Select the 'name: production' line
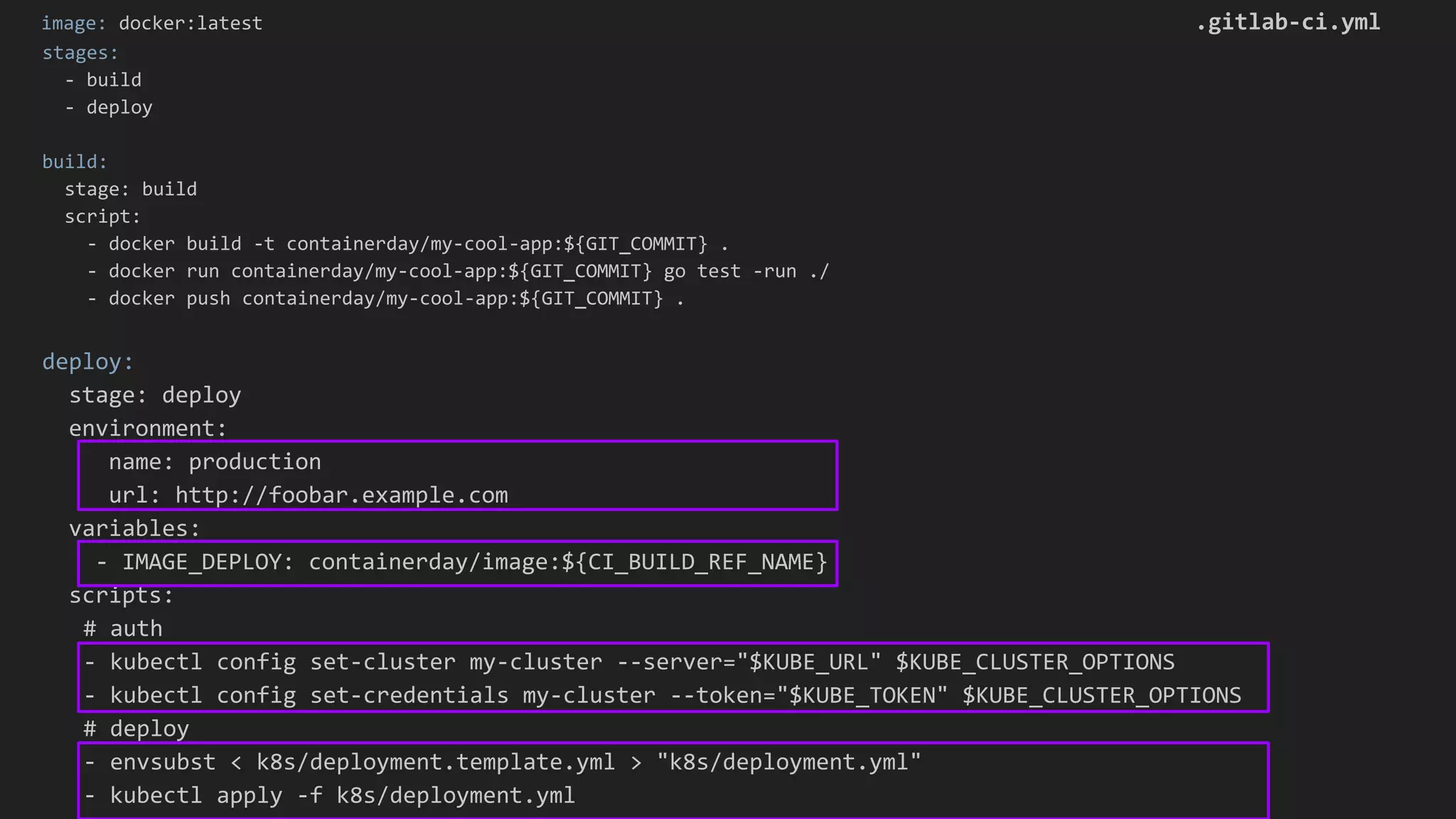The image size is (1456, 819). (215, 462)
